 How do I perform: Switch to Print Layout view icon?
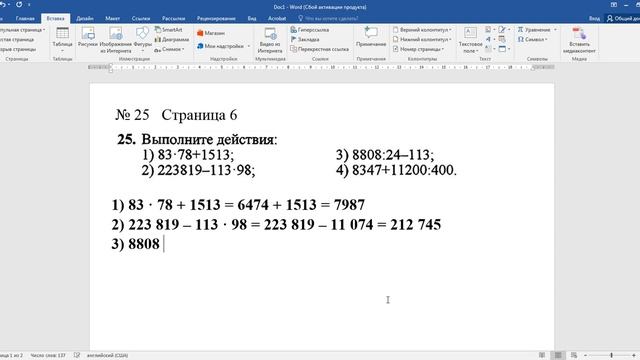pos(558,355)
